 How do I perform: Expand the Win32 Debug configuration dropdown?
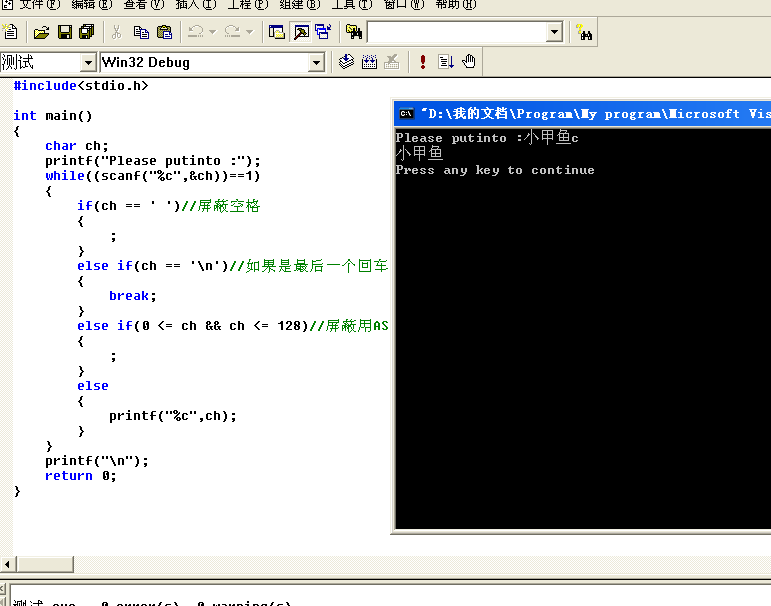pos(316,62)
